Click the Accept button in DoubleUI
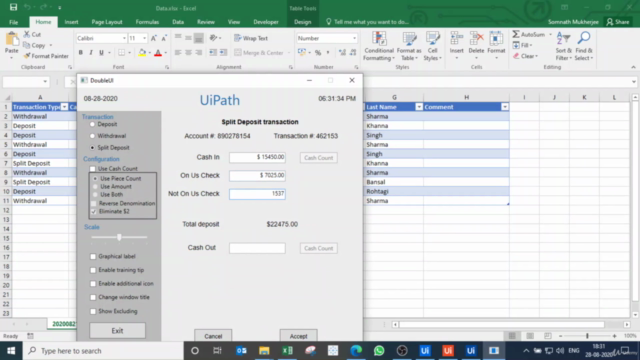The image size is (640, 360). [x=298, y=336]
